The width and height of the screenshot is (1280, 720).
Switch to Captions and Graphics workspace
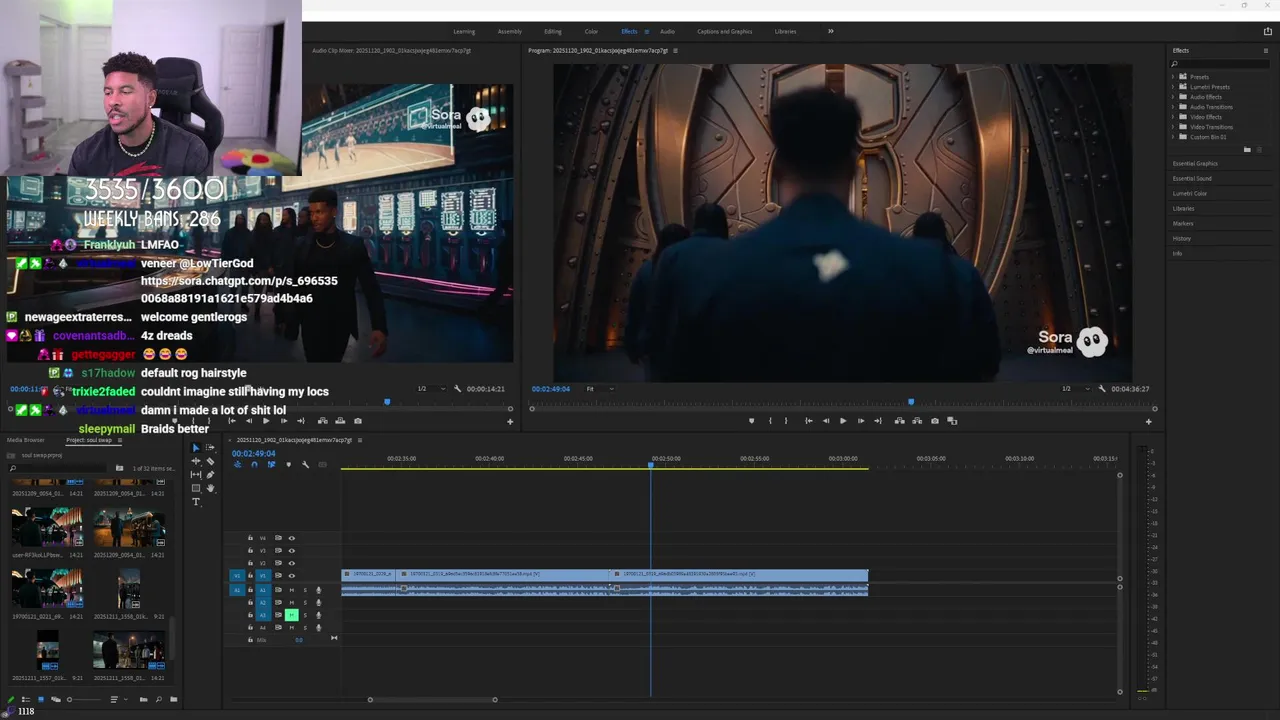pos(724,31)
